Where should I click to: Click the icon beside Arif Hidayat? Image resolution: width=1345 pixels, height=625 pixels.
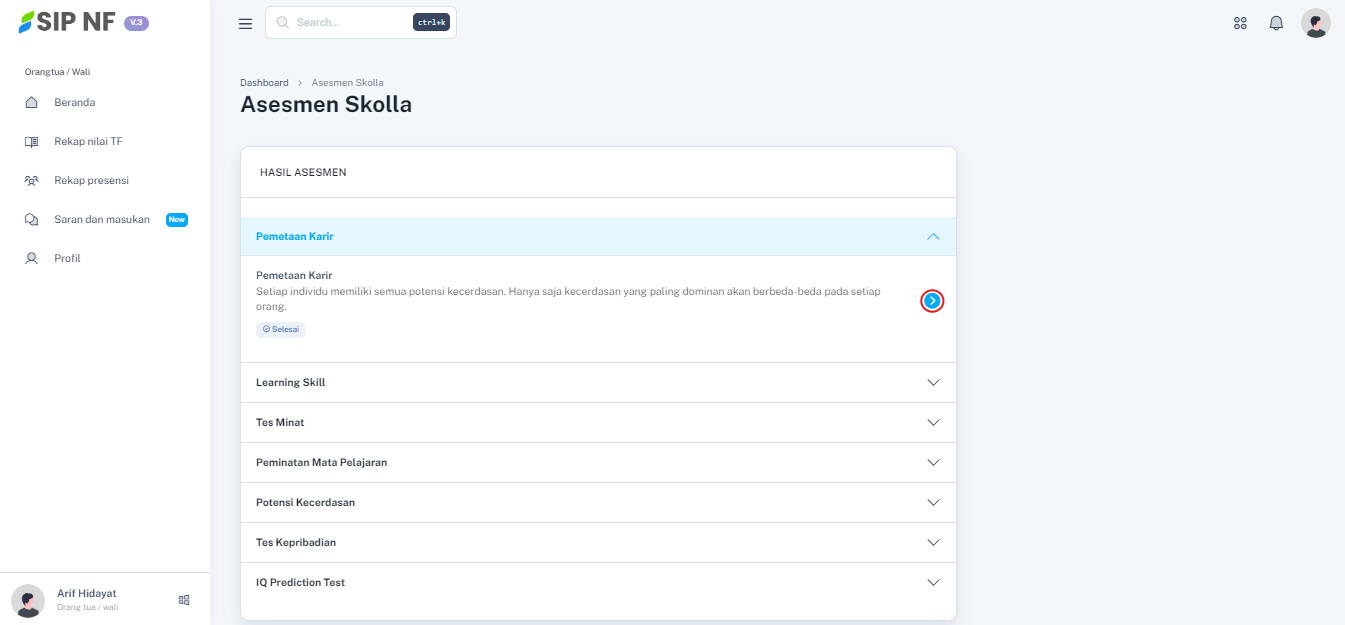click(184, 600)
